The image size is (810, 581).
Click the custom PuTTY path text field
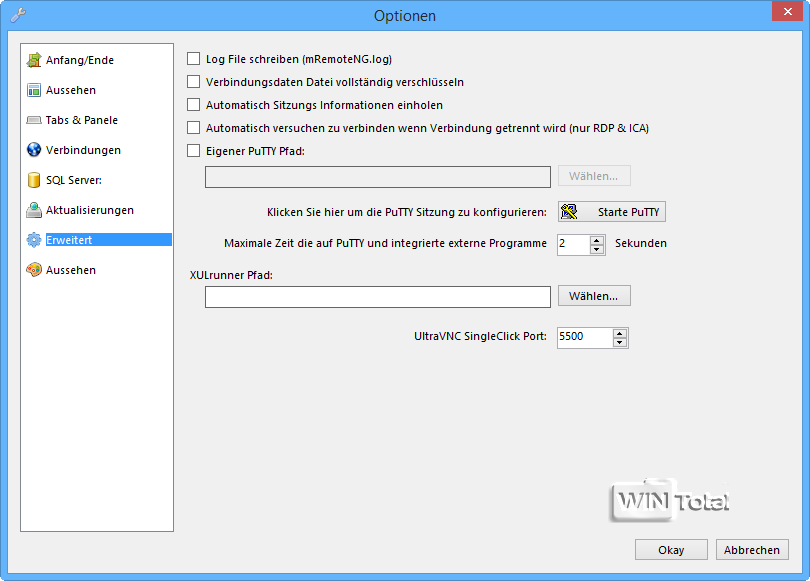click(378, 177)
